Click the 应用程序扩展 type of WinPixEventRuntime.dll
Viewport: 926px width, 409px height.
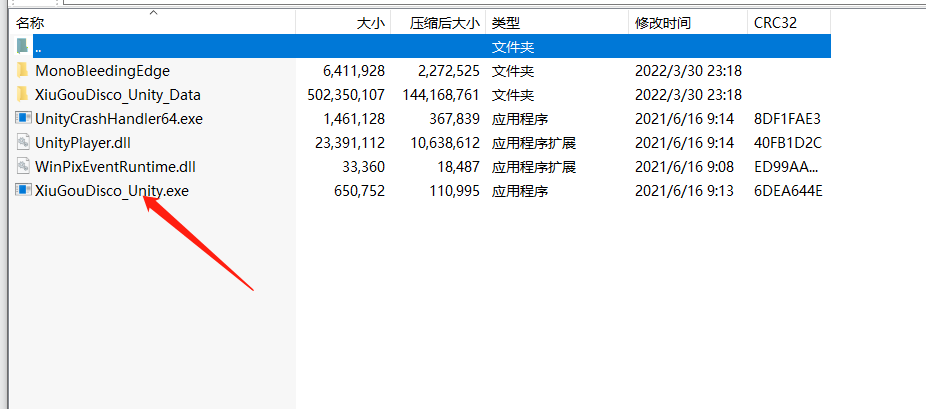(x=534, y=167)
